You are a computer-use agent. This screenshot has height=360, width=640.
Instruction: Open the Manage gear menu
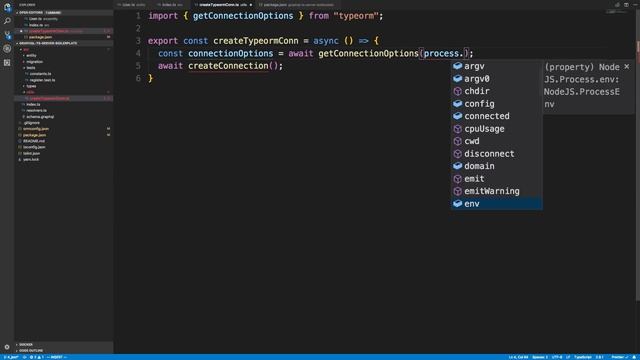pos(7,347)
